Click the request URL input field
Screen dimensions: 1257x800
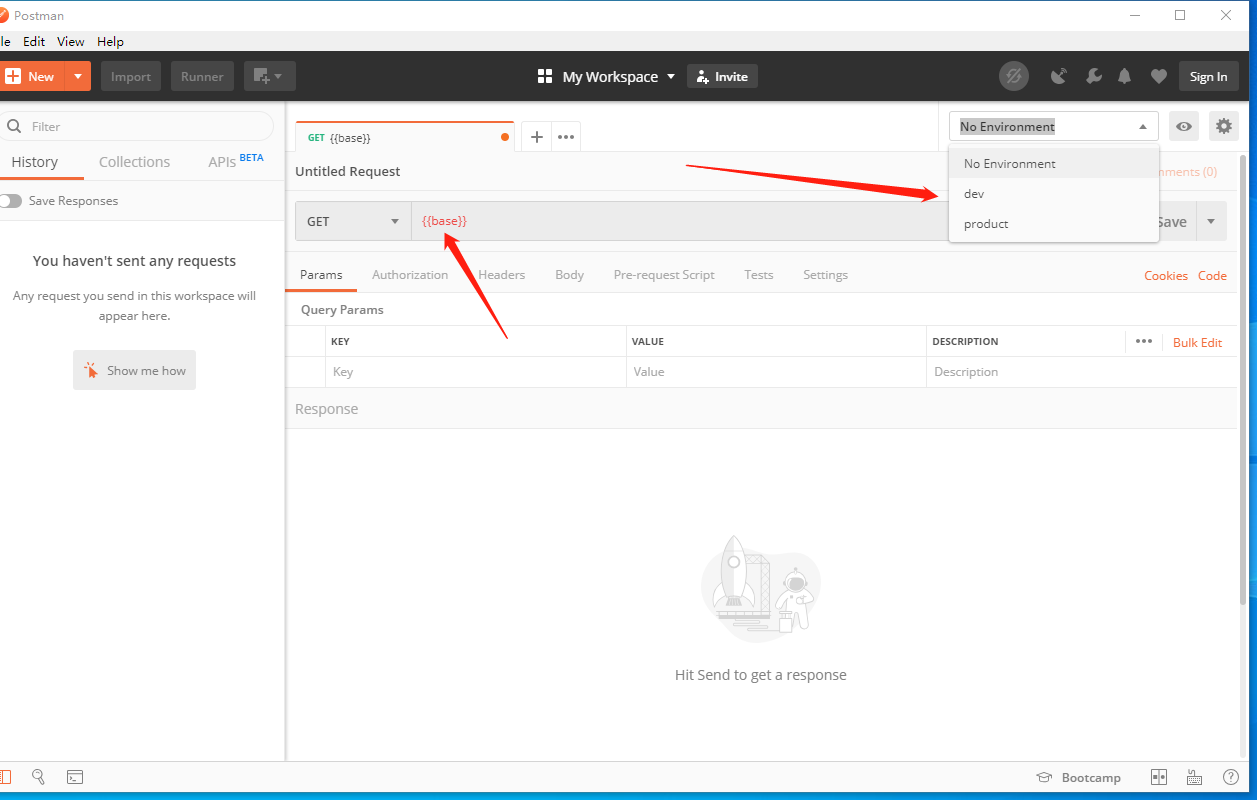point(680,221)
